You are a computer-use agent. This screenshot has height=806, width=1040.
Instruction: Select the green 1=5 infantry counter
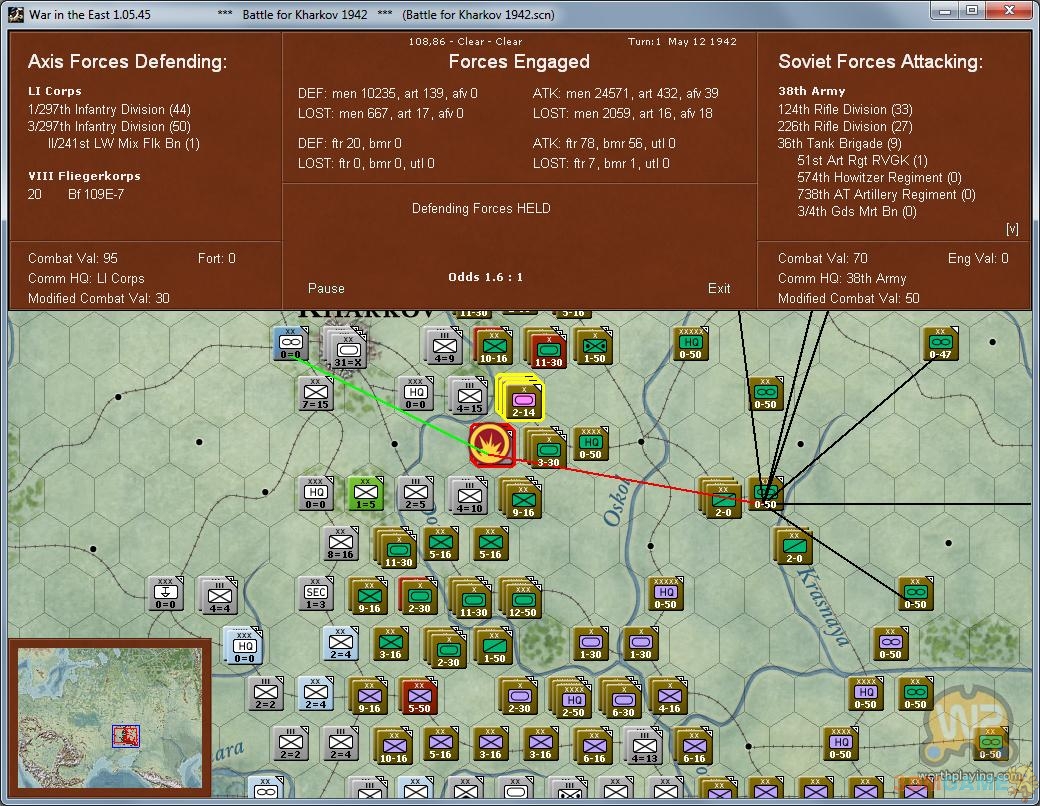click(x=366, y=494)
